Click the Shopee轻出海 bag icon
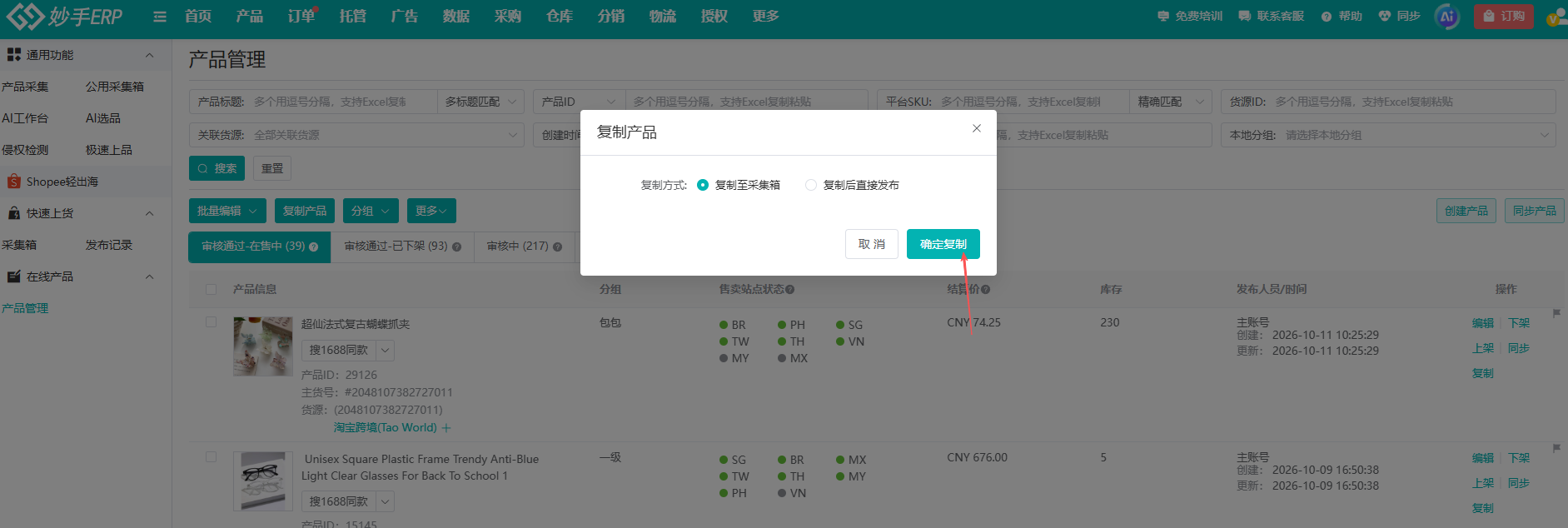This screenshot has height=528, width=1568. pyautogui.click(x=13, y=181)
